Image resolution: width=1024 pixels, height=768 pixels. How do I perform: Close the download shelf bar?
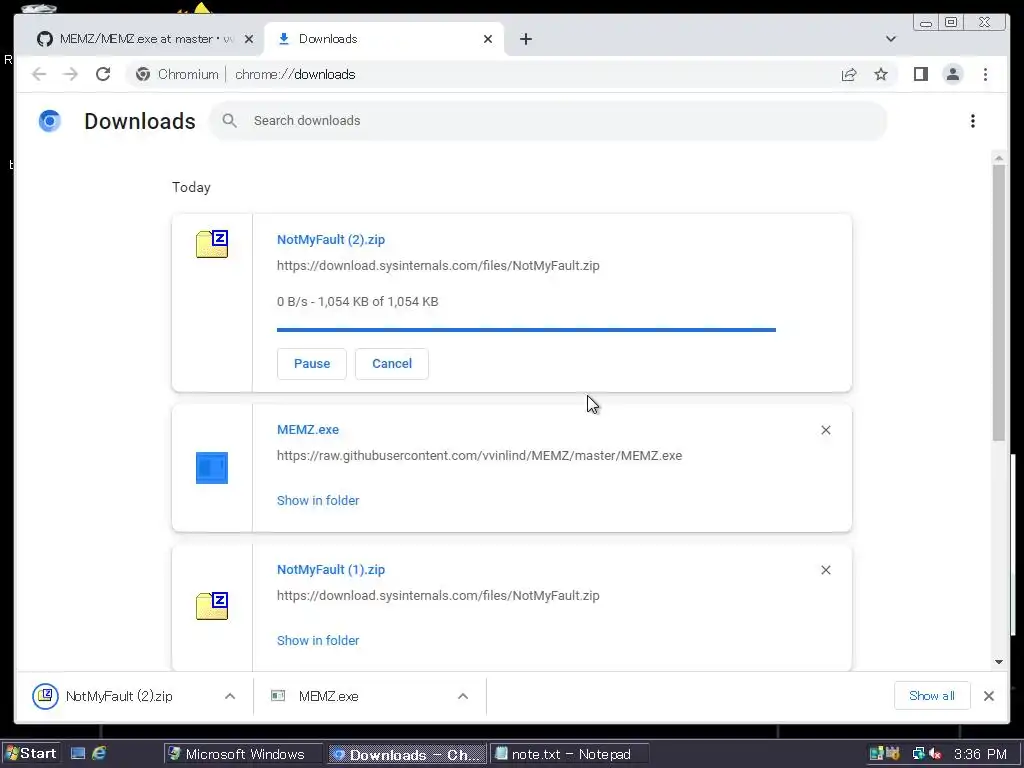pyautogui.click(x=989, y=696)
